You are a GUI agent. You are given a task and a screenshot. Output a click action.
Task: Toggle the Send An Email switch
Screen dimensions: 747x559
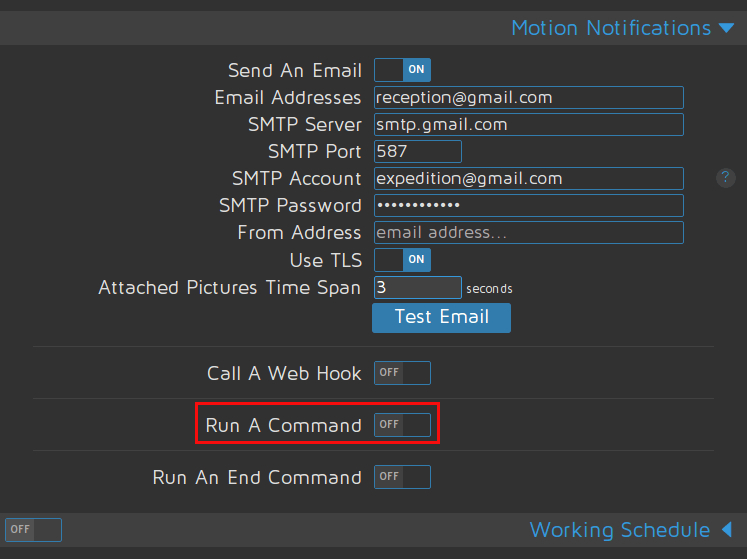(403, 70)
